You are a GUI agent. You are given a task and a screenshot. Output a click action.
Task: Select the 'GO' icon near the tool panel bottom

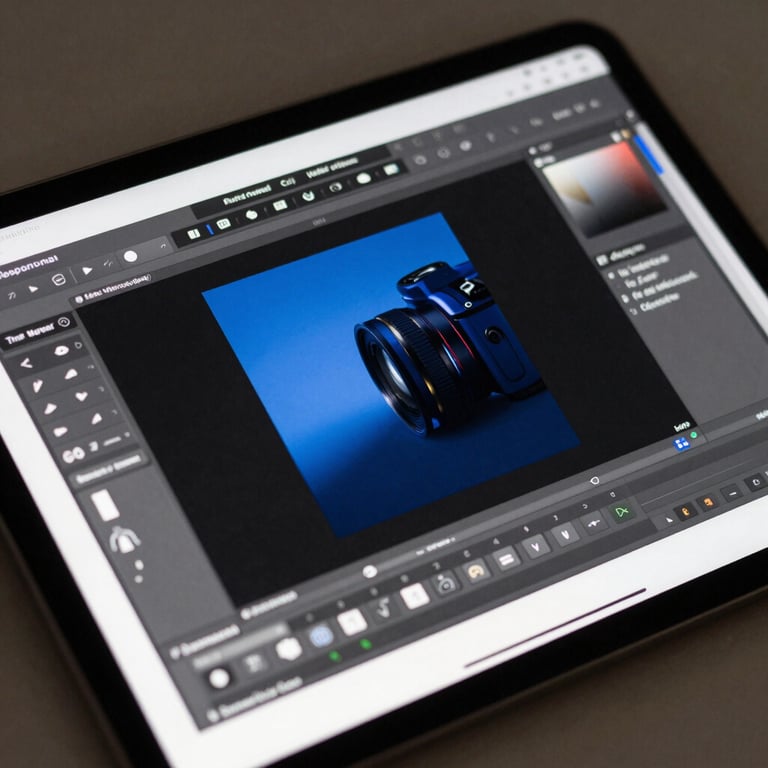tap(74, 456)
